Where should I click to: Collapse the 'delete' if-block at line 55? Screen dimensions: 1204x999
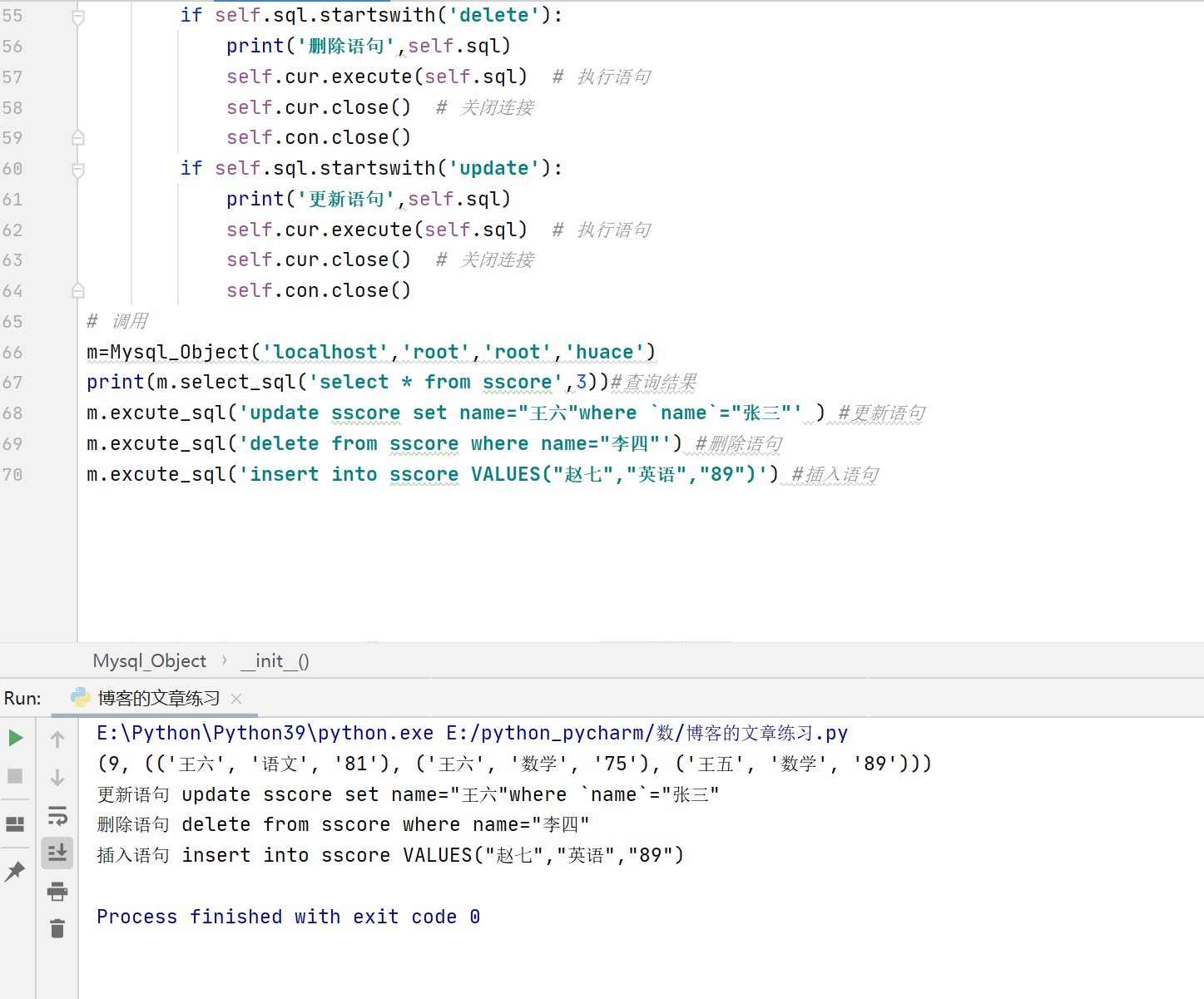(77, 14)
